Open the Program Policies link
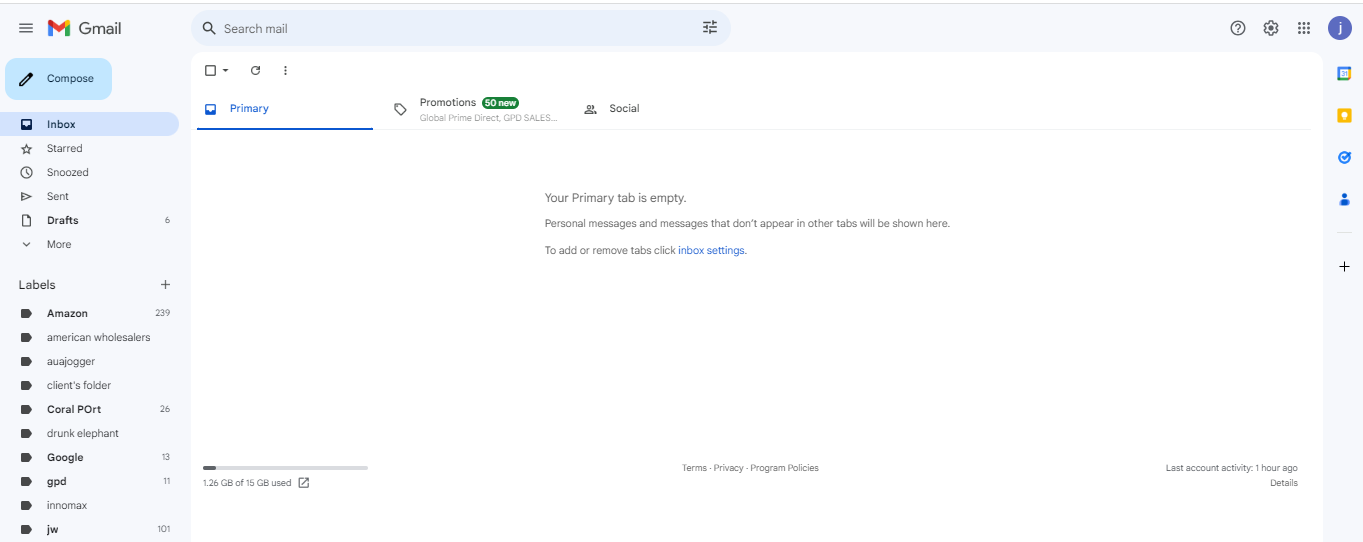Screen dimensions: 1363x542 coord(784,468)
